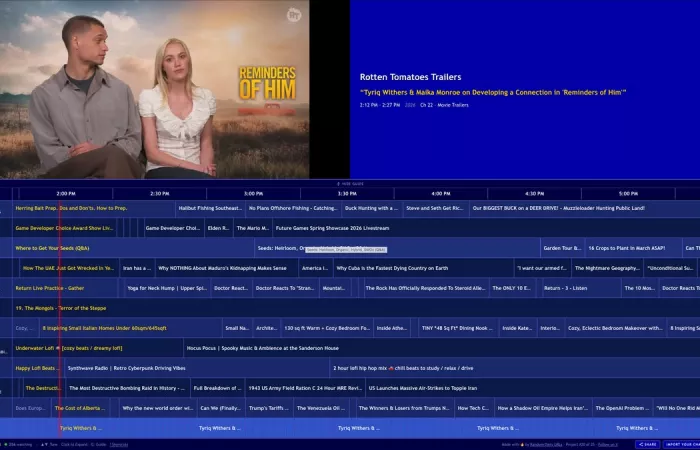Image resolution: width=700 pixels, height=450 pixels.
Task: Click the Import Your Channels button
Action: coord(682,445)
